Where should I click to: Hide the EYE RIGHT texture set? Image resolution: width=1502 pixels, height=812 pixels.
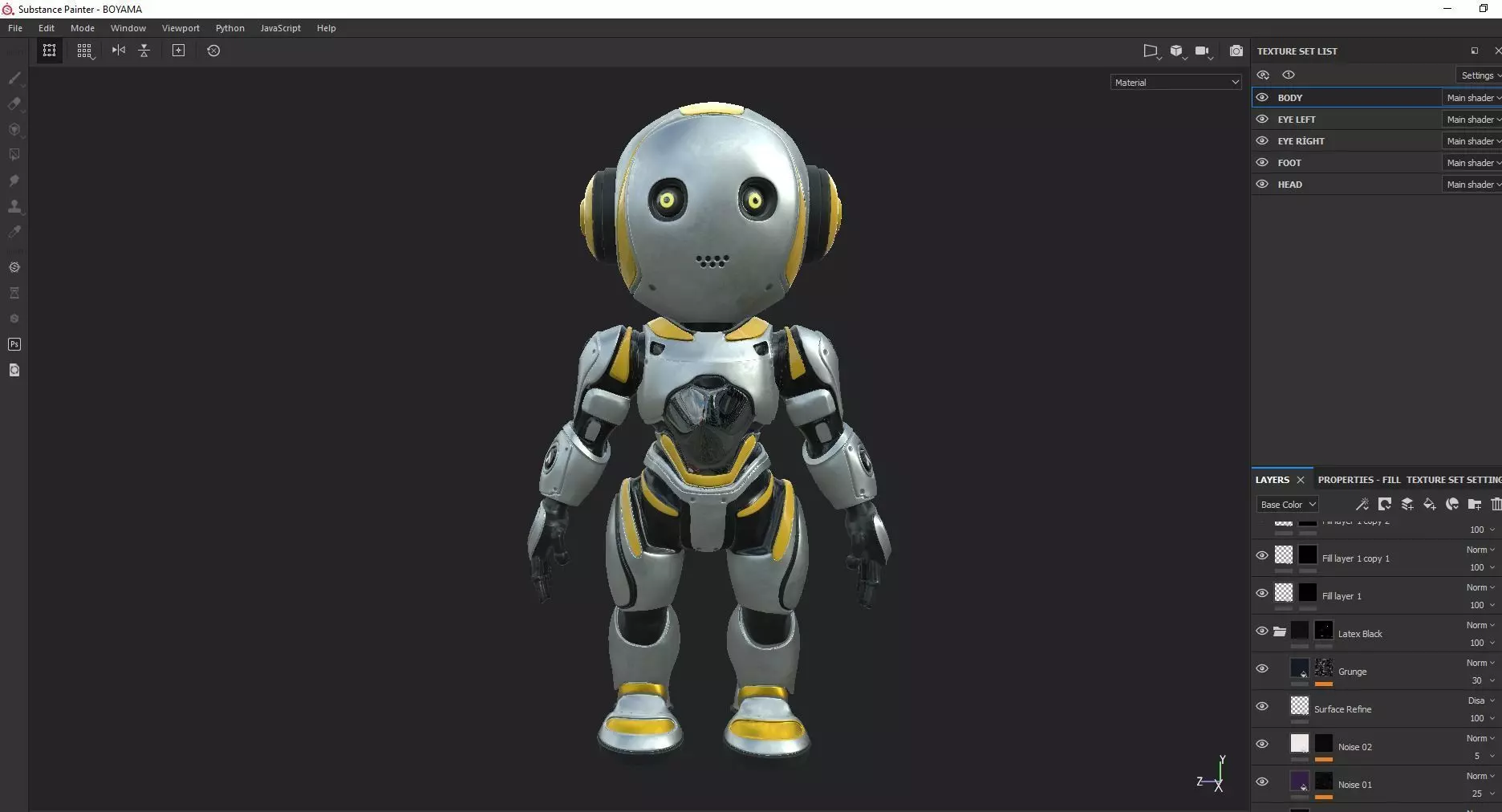(1262, 140)
